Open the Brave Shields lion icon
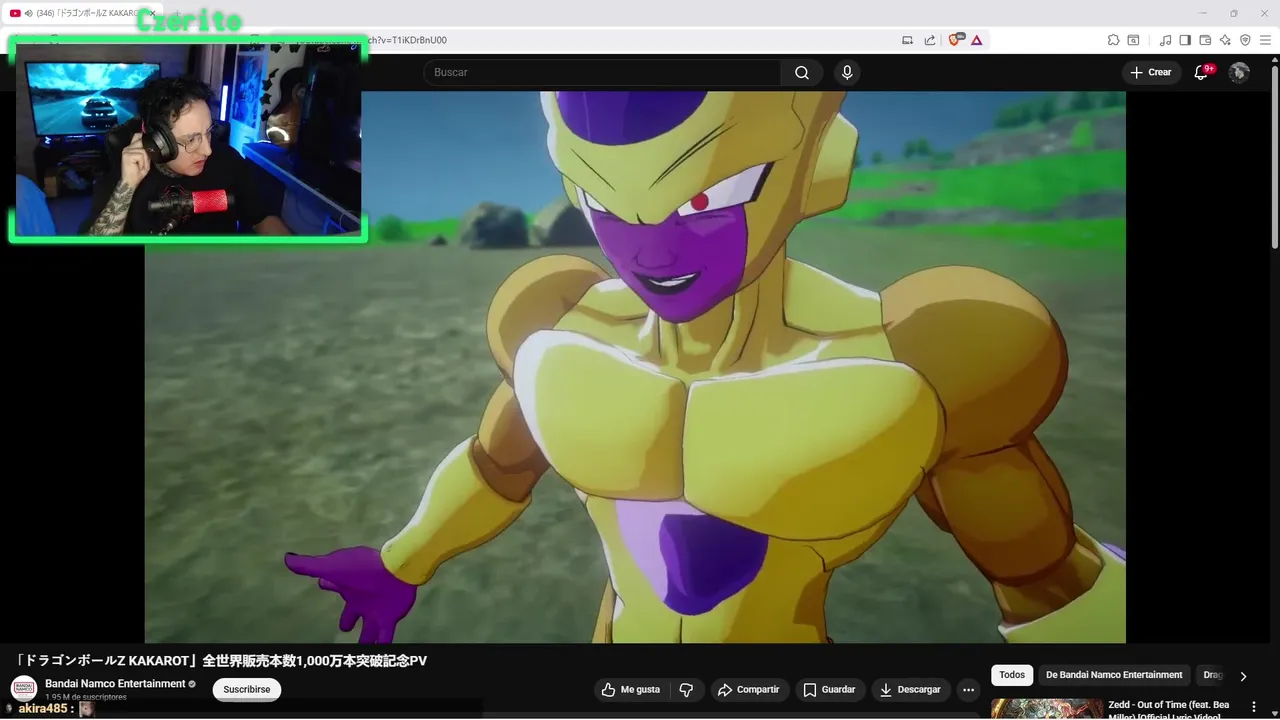The height and width of the screenshot is (720, 1280). point(955,40)
